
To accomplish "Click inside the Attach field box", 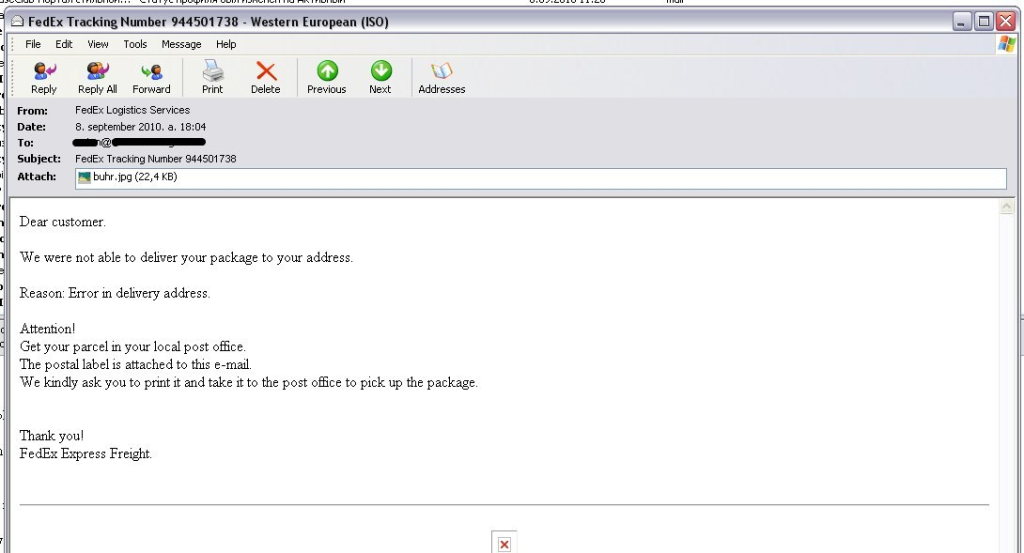I will [x=541, y=178].
